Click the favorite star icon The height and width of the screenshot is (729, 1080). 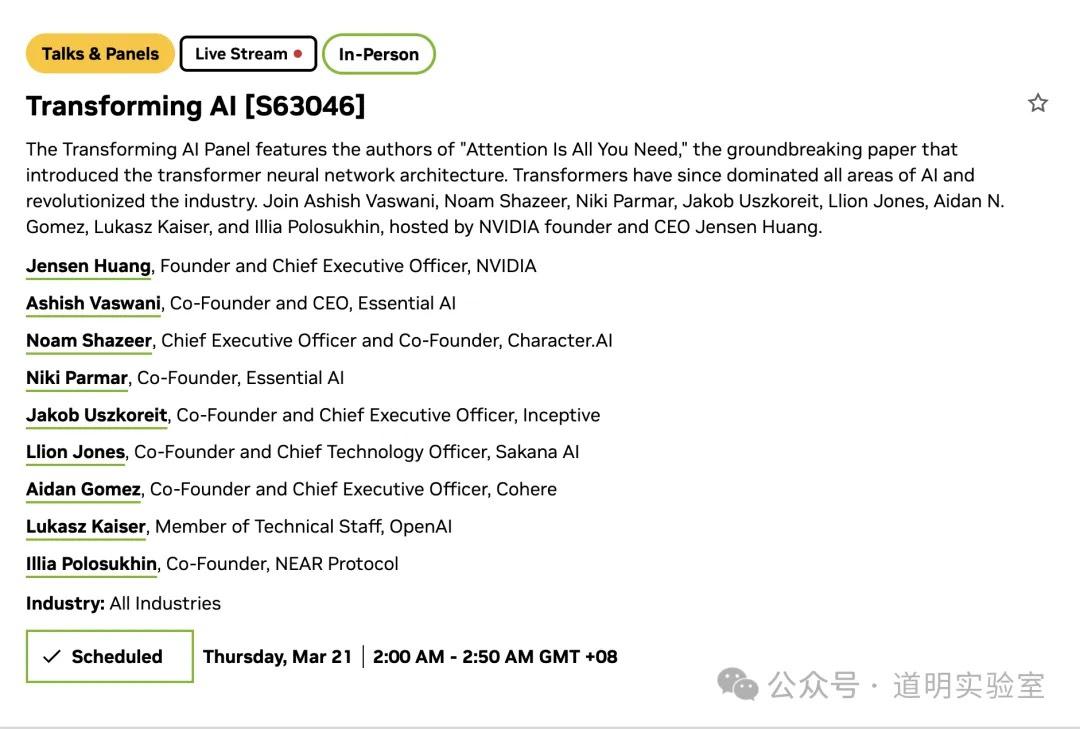pyautogui.click(x=1038, y=103)
